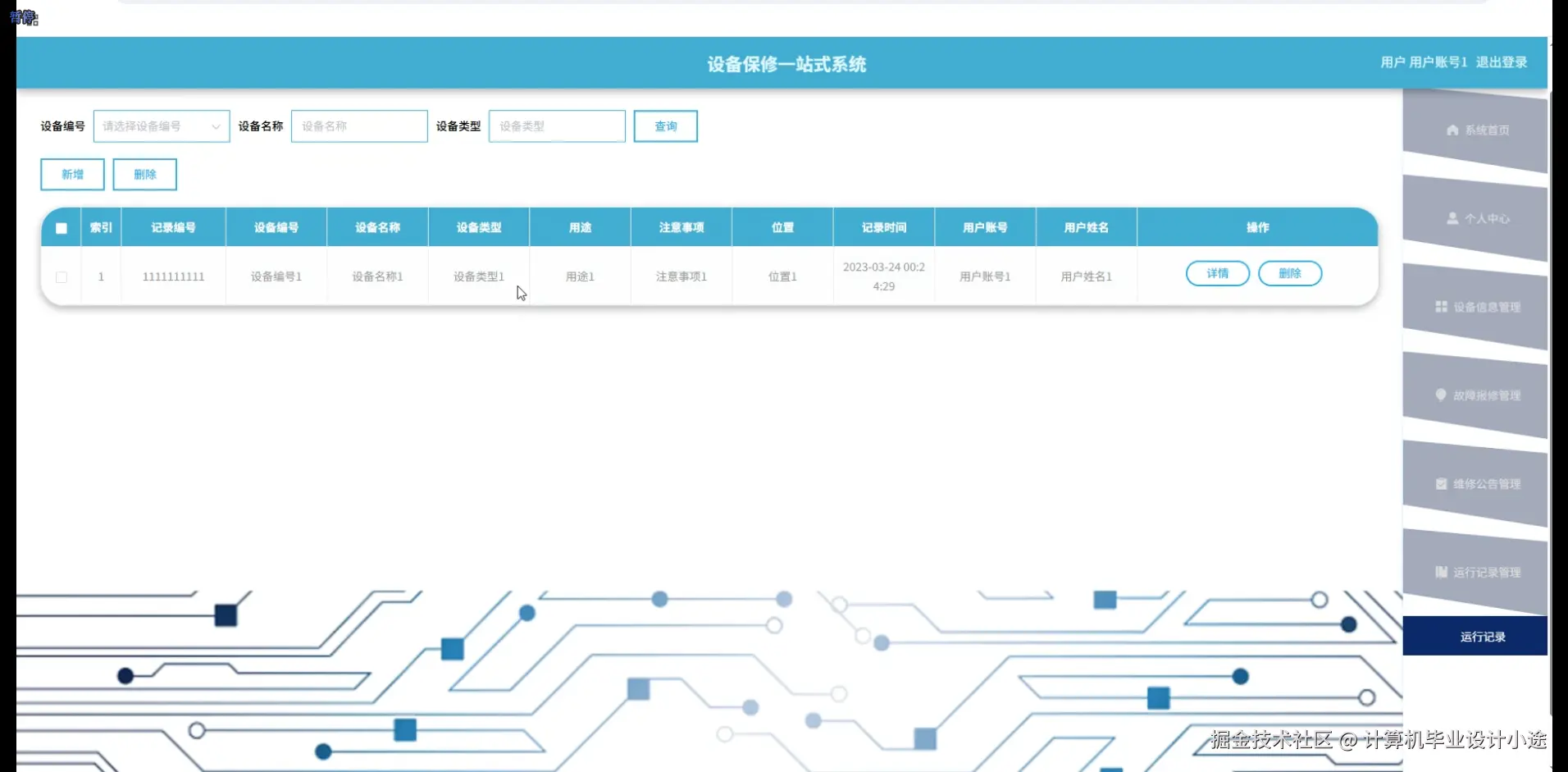This screenshot has height=772, width=1568.
Task: Select the cell 设备名称1
Action: click(377, 276)
